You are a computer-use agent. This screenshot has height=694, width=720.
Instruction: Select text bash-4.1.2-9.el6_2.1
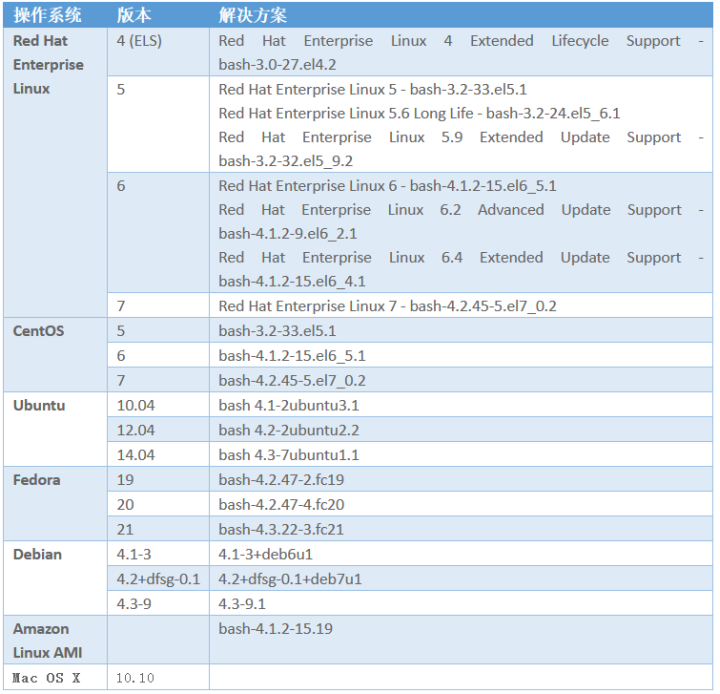(287, 234)
